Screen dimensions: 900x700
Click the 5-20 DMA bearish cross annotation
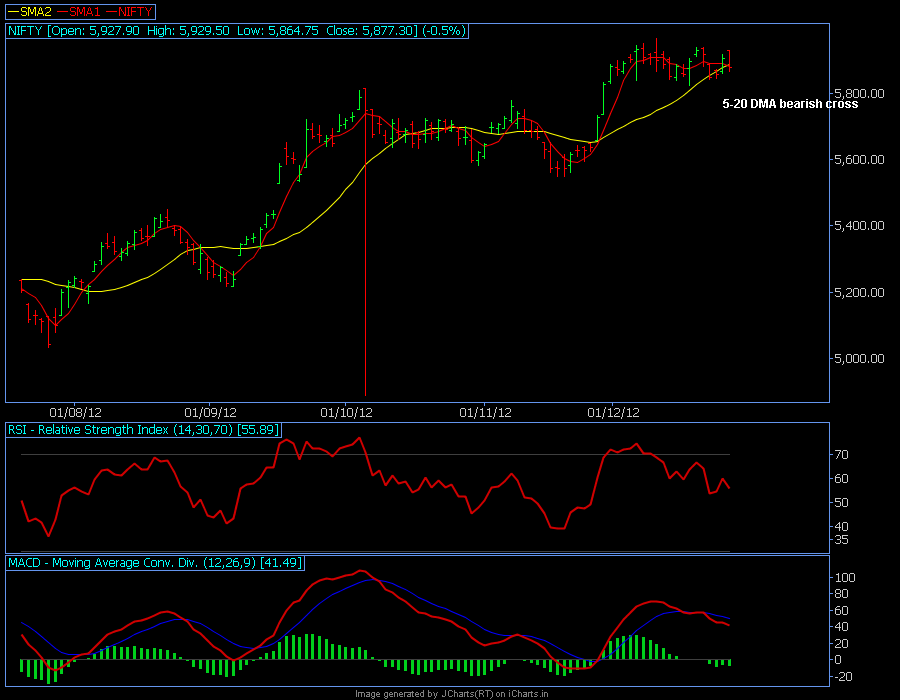[790, 104]
